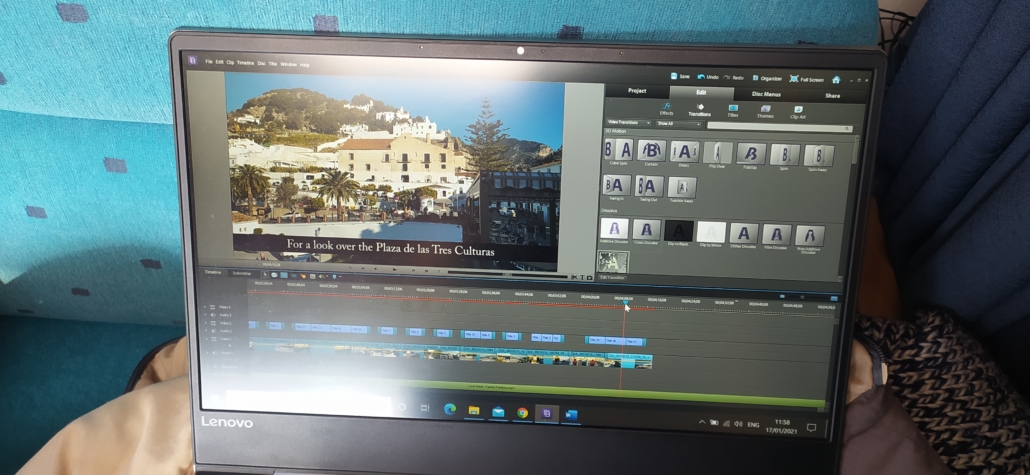Select the Timeline view tab
The image size is (1030, 475).
(213, 272)
